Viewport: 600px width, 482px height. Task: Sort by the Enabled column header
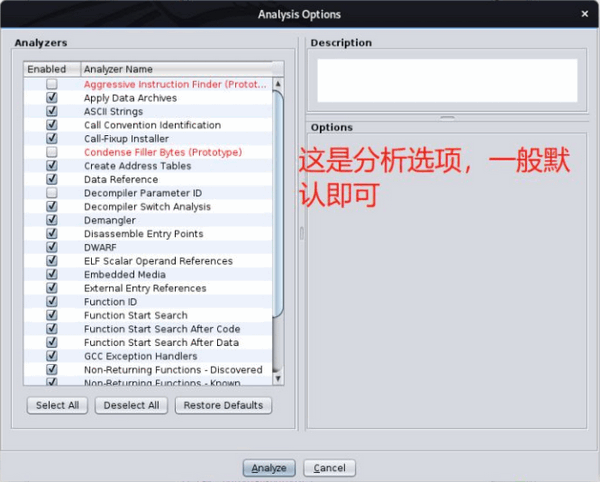pyautogui.click(x=52, y=69)
